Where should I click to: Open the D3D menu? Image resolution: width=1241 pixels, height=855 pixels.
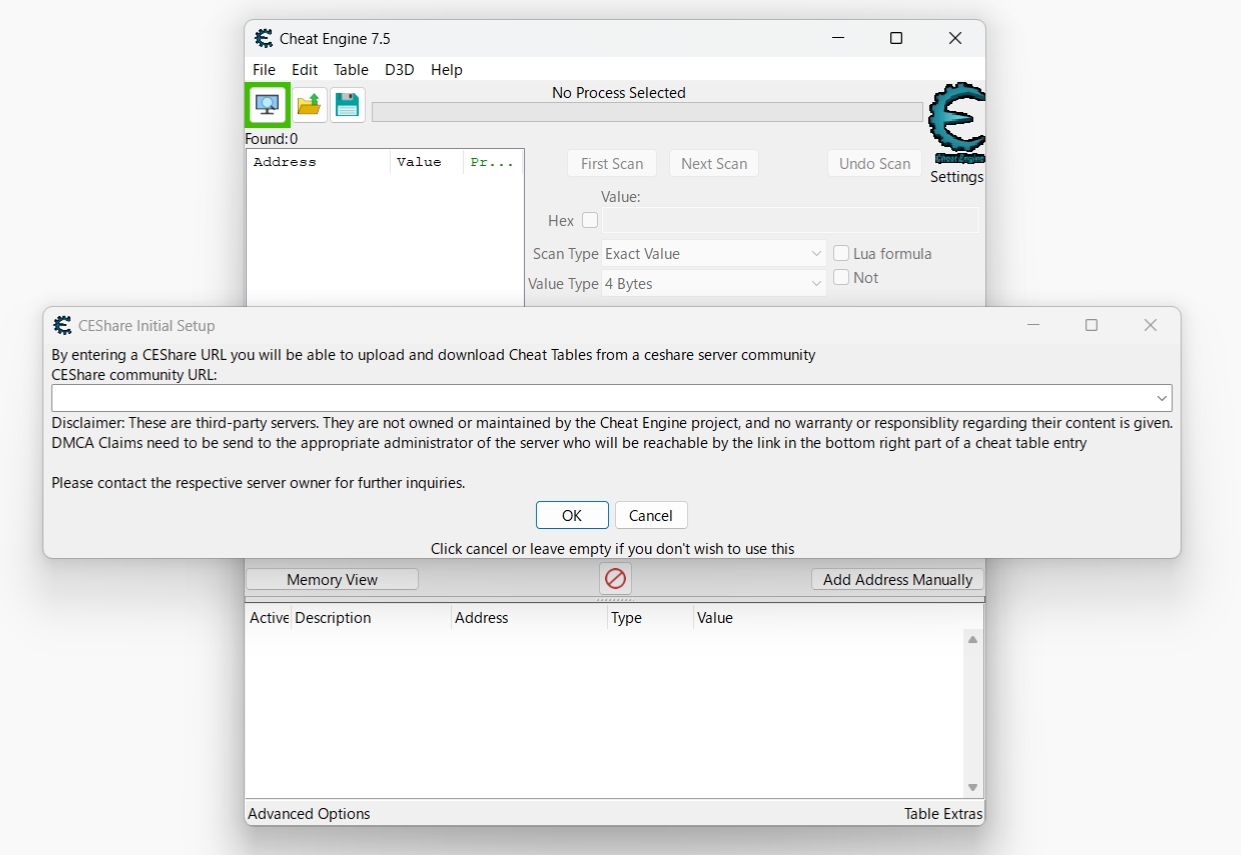coord(399,70)
